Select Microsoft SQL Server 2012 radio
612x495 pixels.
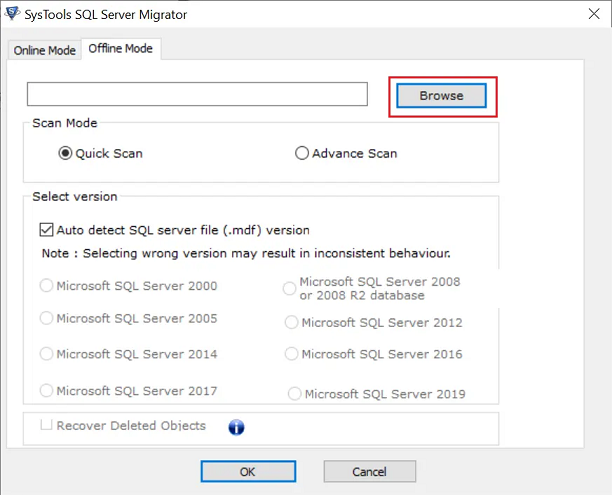pyautogui.click(x=291, y=322)
